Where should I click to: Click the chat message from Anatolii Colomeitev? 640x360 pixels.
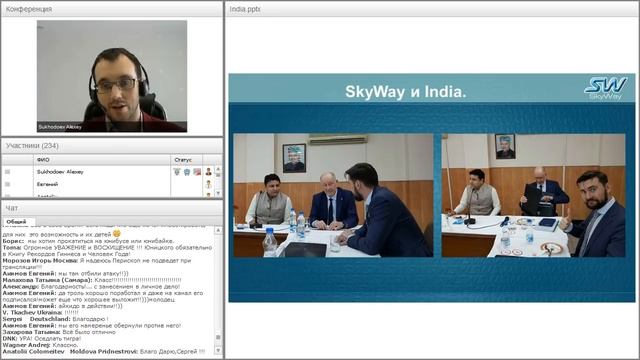(x=104, y=351)
